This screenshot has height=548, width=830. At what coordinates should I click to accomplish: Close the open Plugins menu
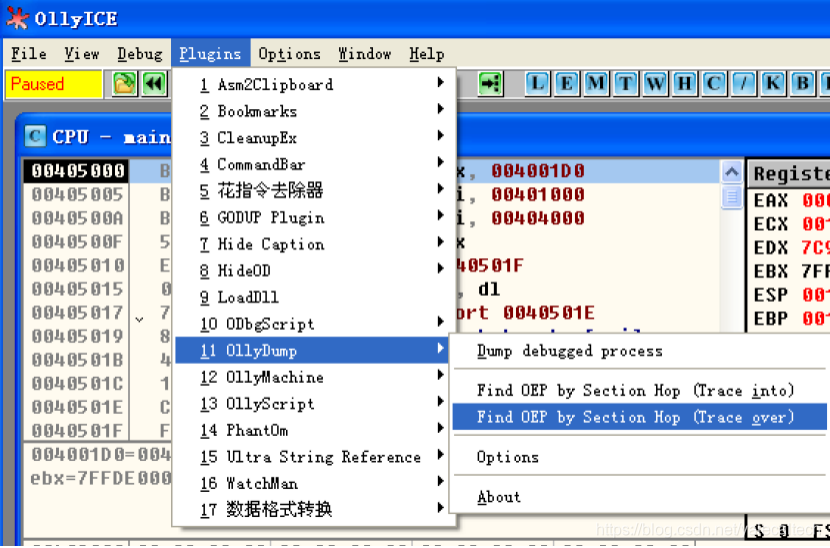coord(210,53)
